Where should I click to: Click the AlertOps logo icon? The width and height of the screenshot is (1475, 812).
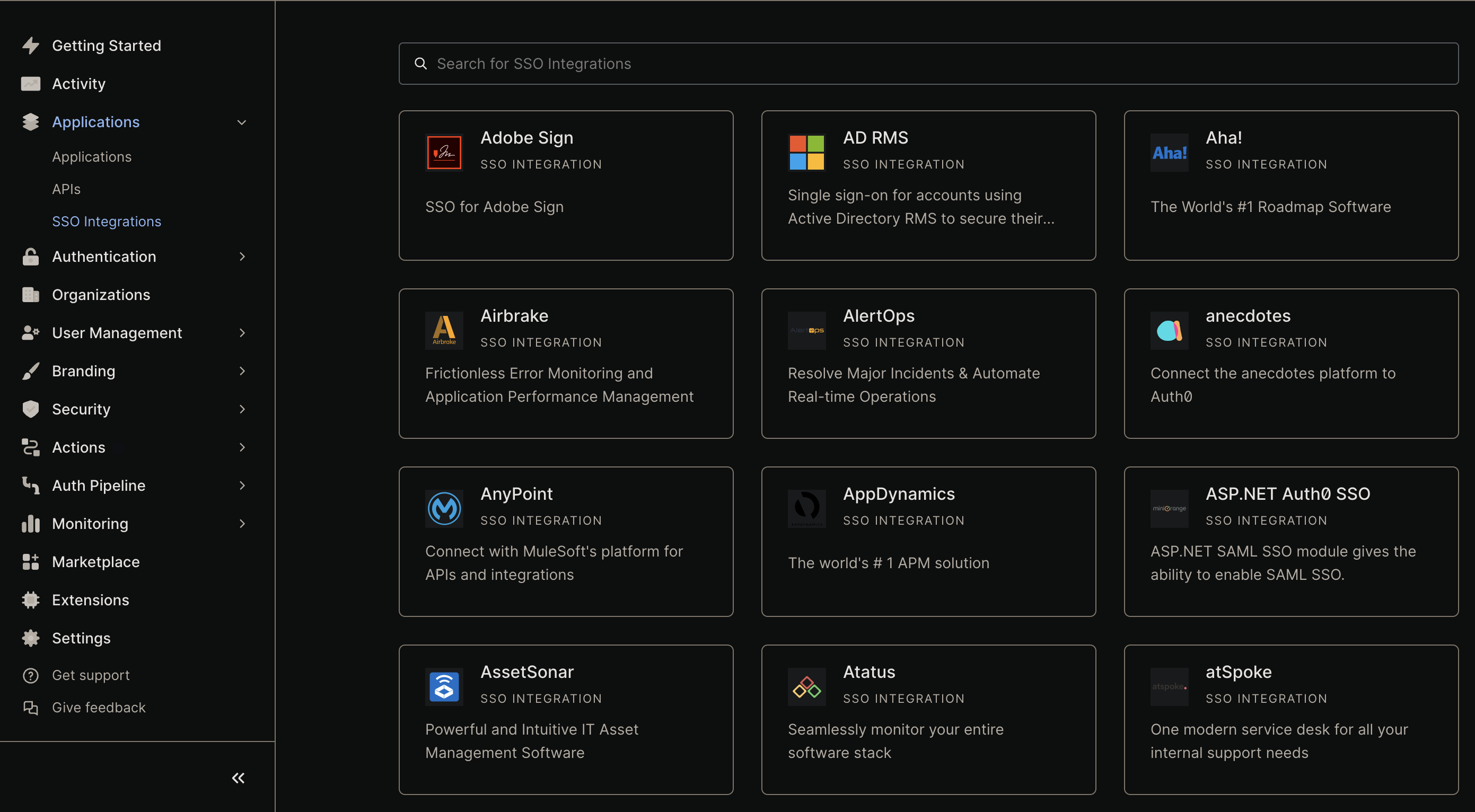807,330
